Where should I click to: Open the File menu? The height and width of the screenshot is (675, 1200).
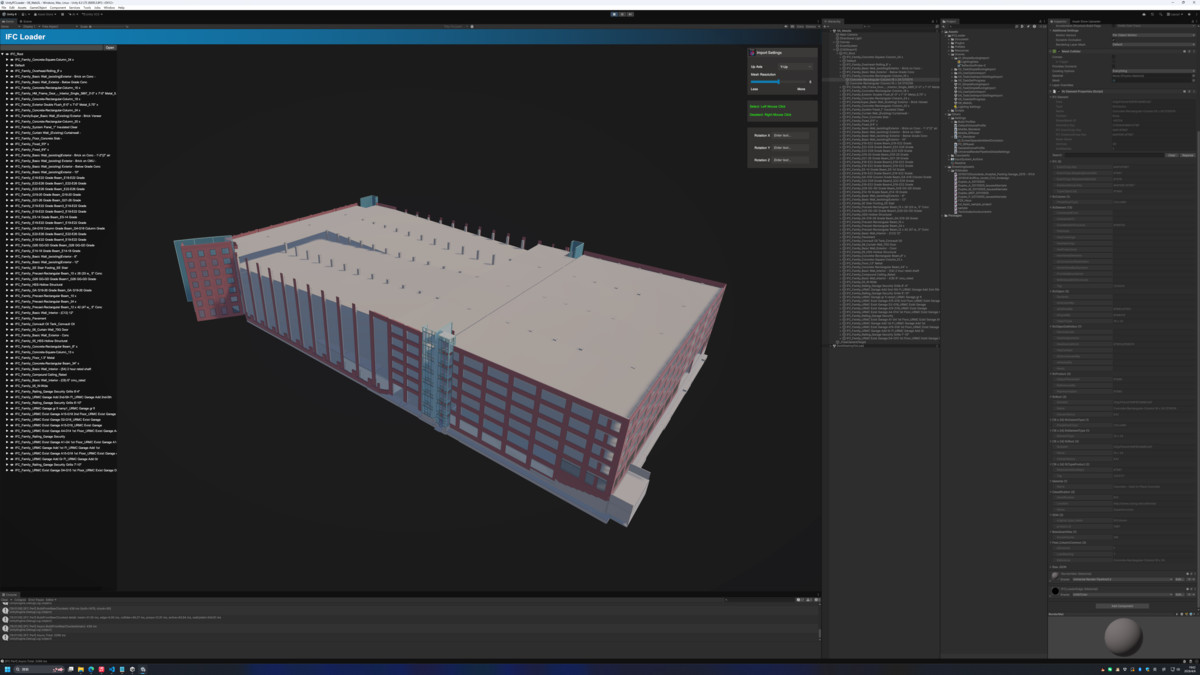(5, 7)
